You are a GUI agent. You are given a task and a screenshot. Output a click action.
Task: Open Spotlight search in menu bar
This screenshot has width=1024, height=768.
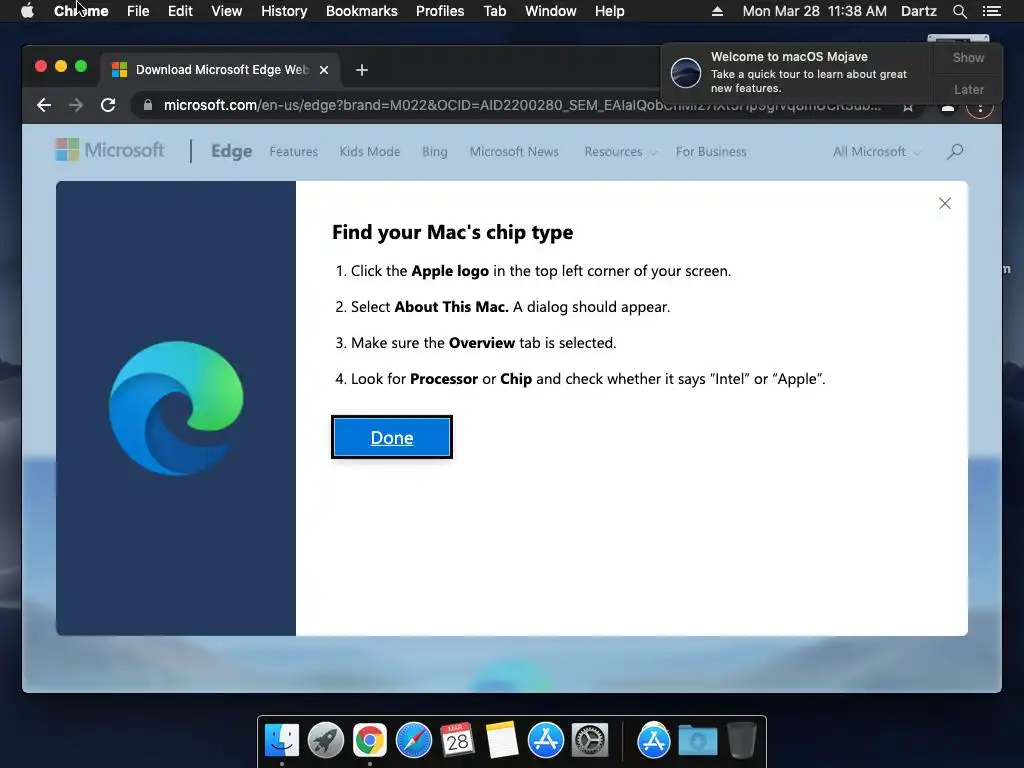click(x=960, y=11)
